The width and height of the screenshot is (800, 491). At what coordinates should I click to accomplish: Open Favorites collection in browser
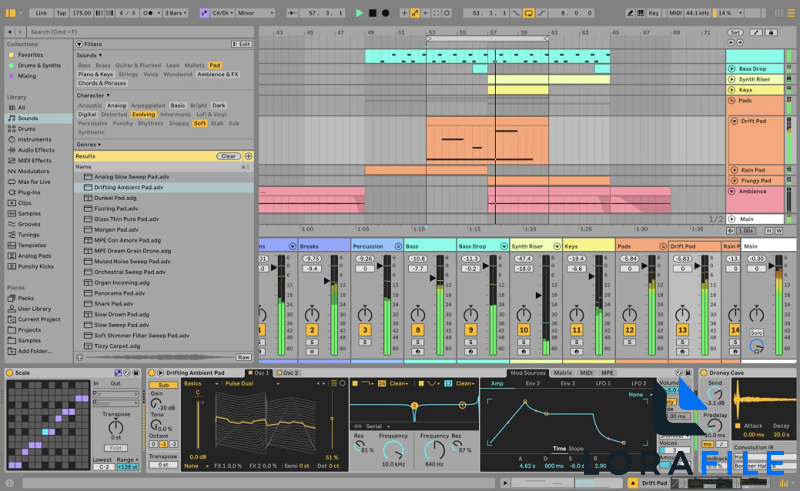(x=30, y=55)
